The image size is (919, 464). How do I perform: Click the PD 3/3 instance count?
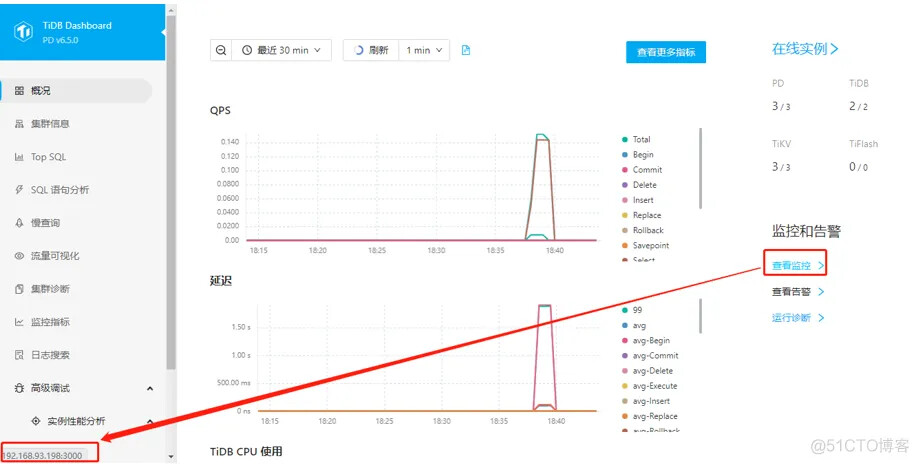click(x=781, y=106)
